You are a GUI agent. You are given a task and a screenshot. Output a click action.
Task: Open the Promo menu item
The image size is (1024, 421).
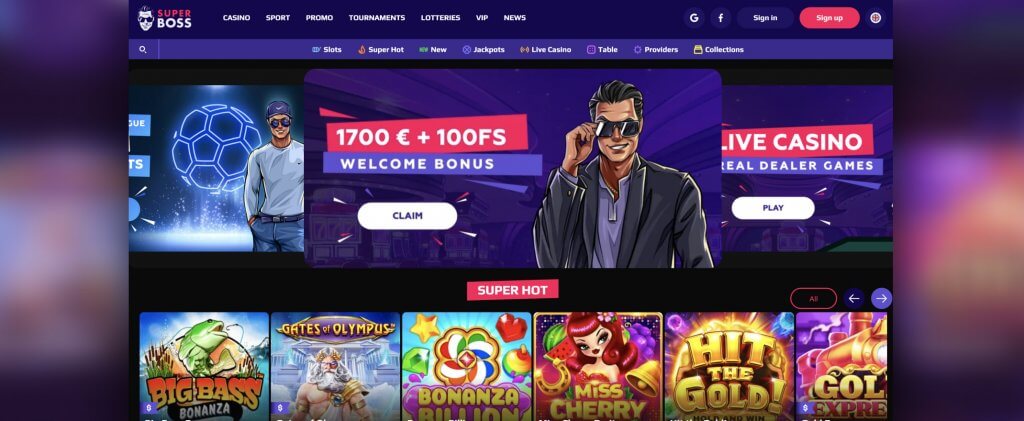[x=319, y=18]
